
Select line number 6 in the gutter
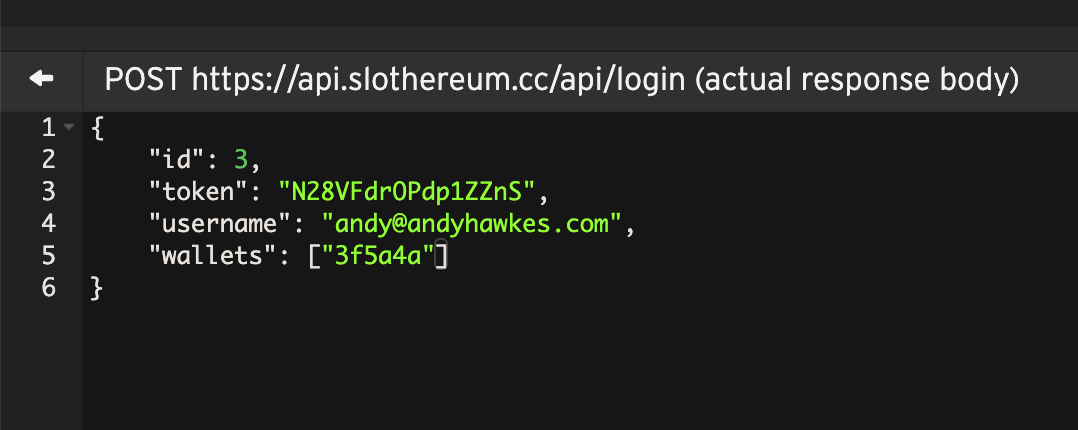(x=49, y=288)
